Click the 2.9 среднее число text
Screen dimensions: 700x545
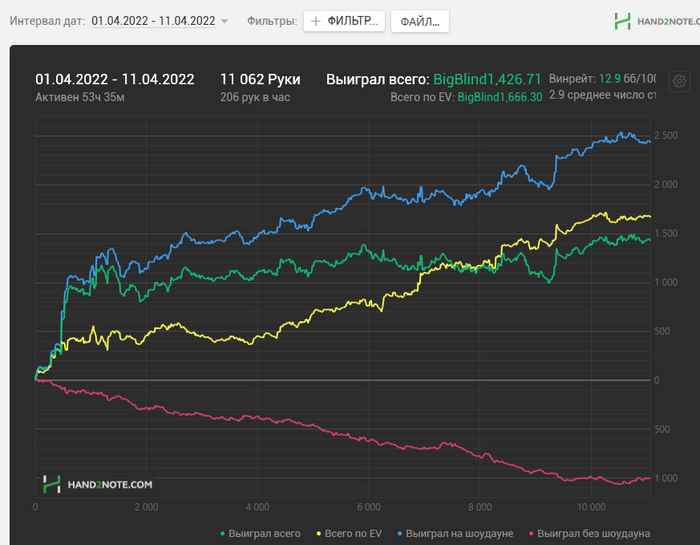[602, 95]
